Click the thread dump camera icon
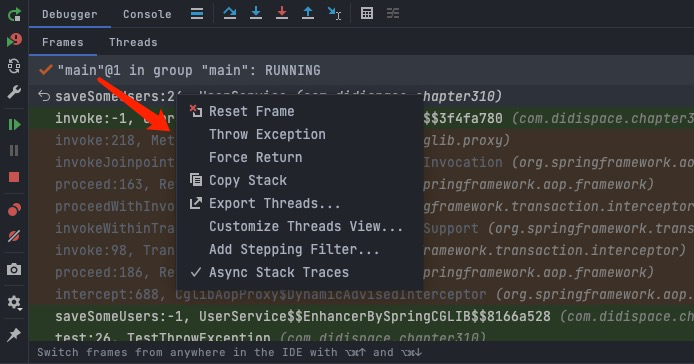694x364 pixels. (x=14, y=269)
